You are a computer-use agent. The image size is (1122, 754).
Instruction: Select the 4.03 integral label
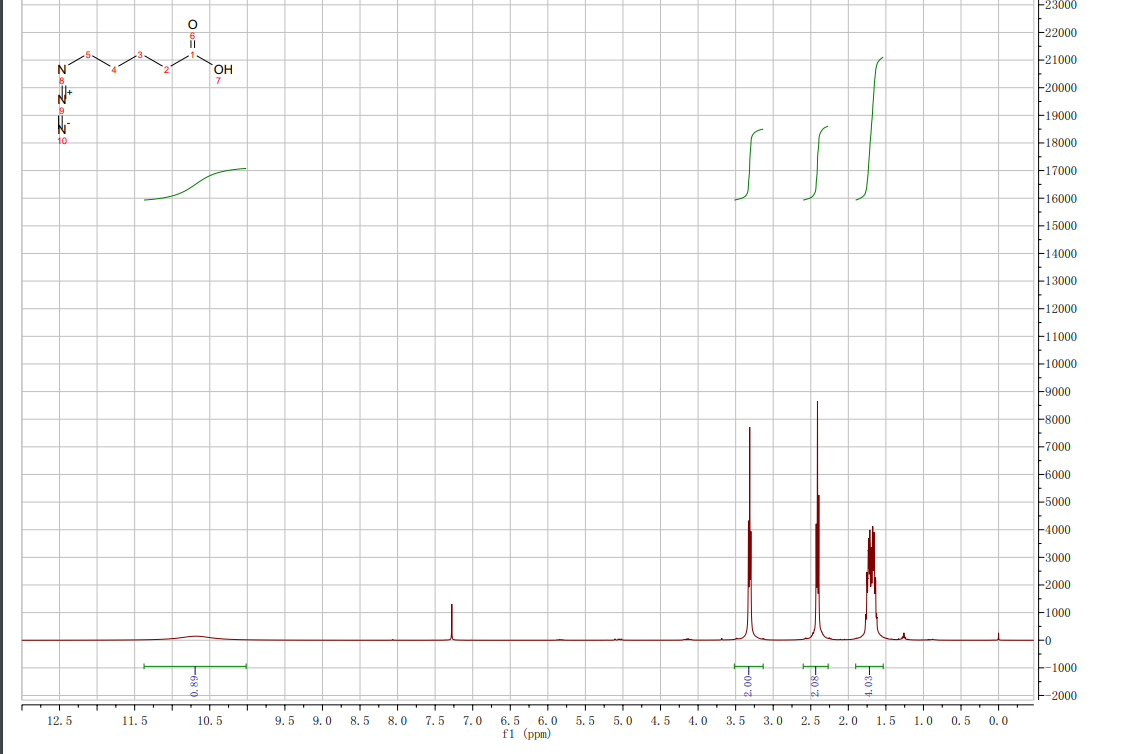coord(869,685)
